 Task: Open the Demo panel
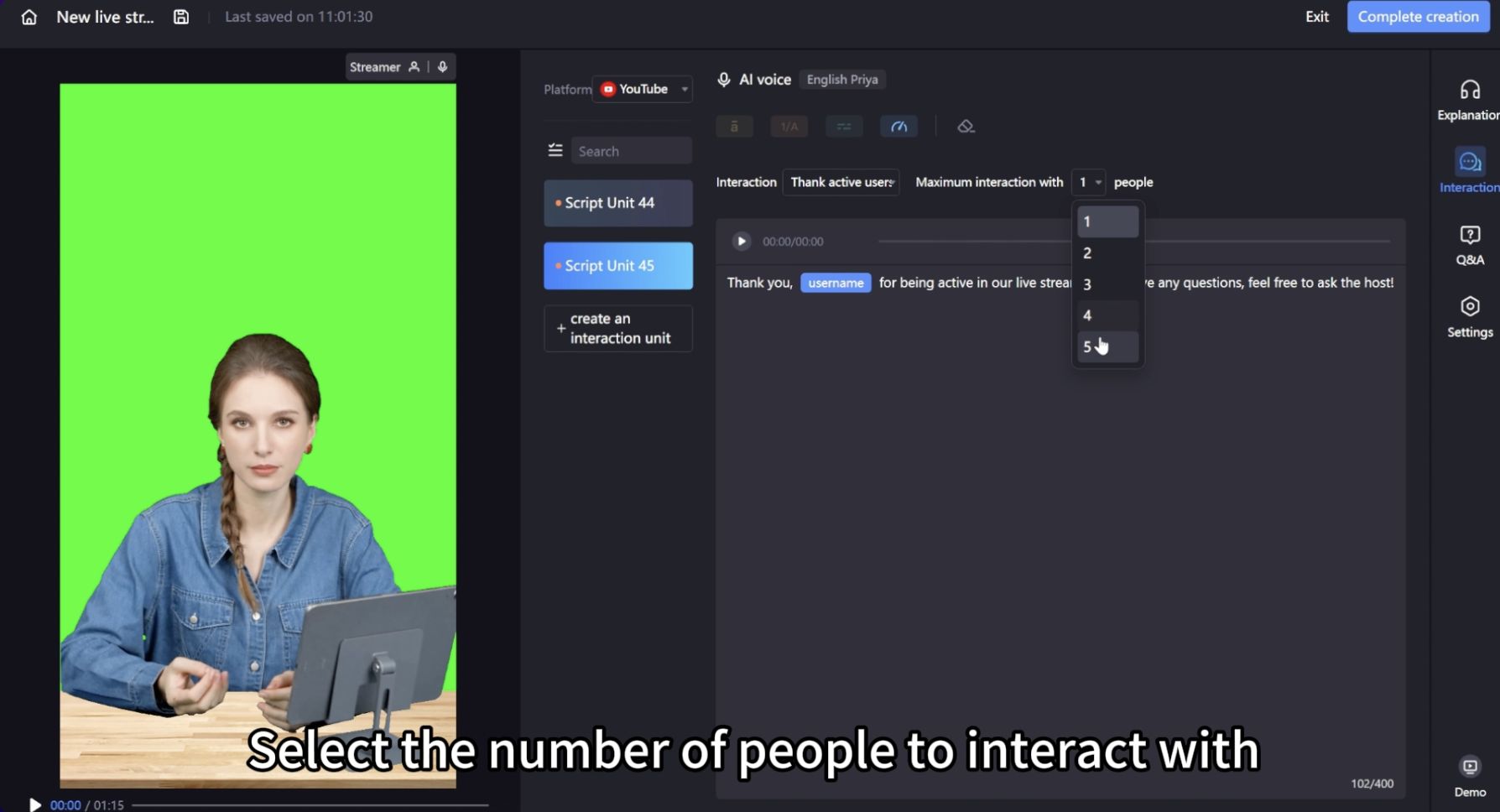(1469, 777)
